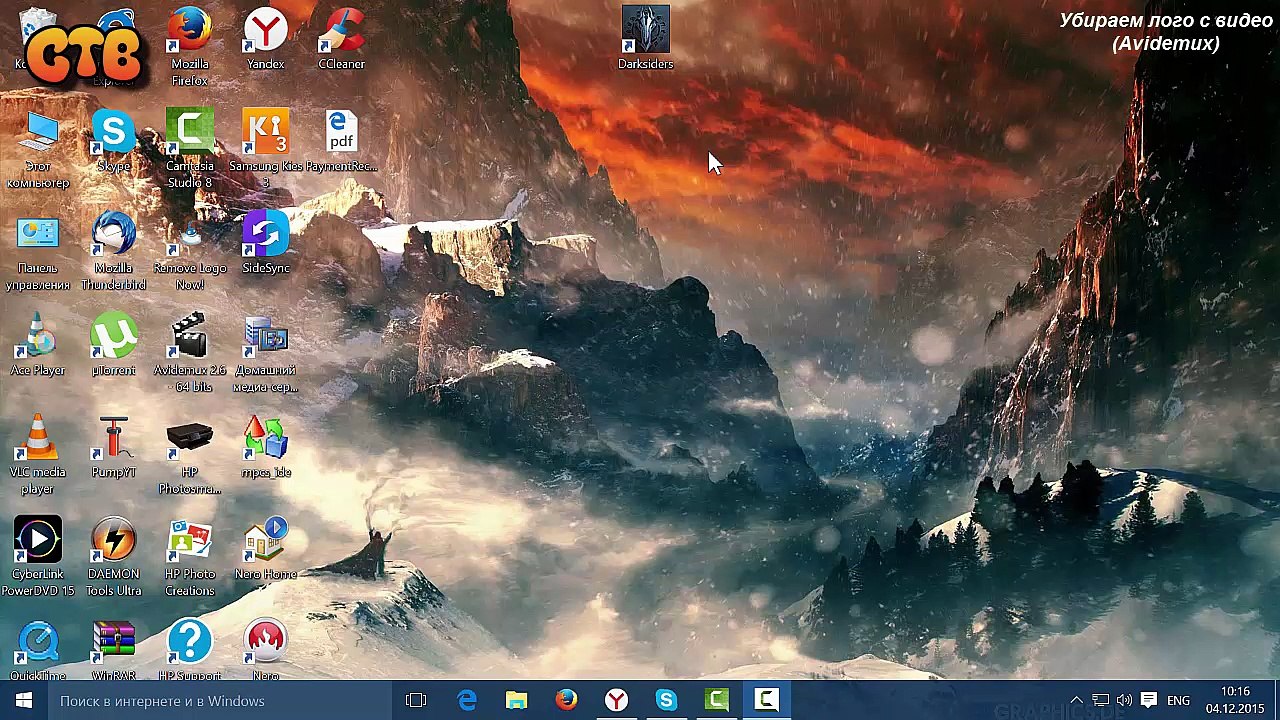This screenshot has height=720, width=1280.
Task: Select the Darksiders game shortcut
Action: pyautogui.click(x=645, y=39)
